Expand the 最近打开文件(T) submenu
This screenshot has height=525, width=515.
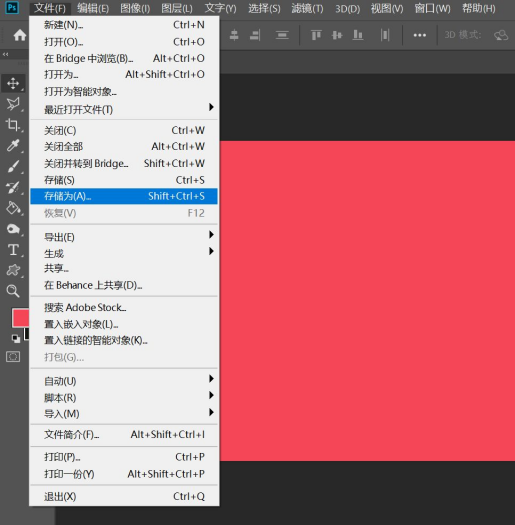coord(124,109)
